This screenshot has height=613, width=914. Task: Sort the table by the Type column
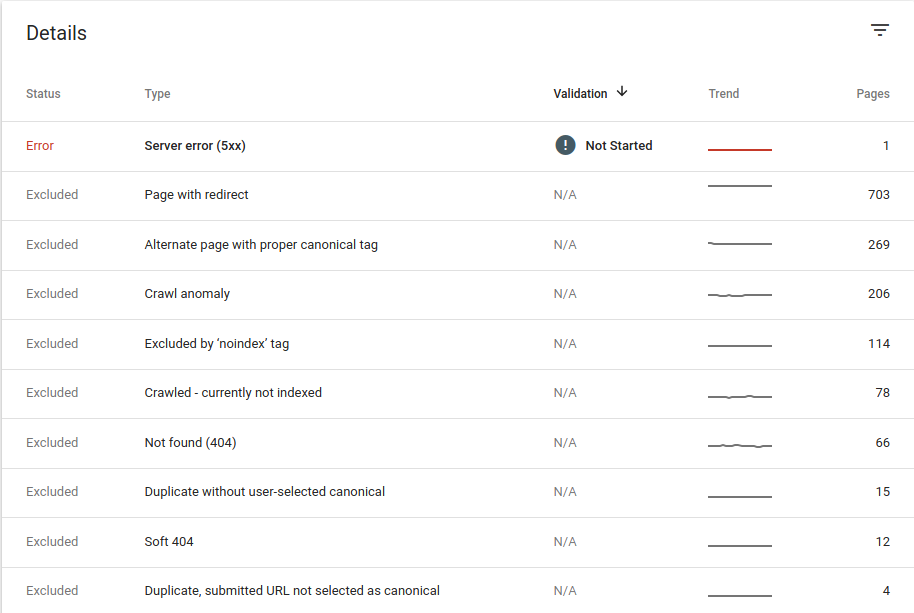(x=157, y=93)
